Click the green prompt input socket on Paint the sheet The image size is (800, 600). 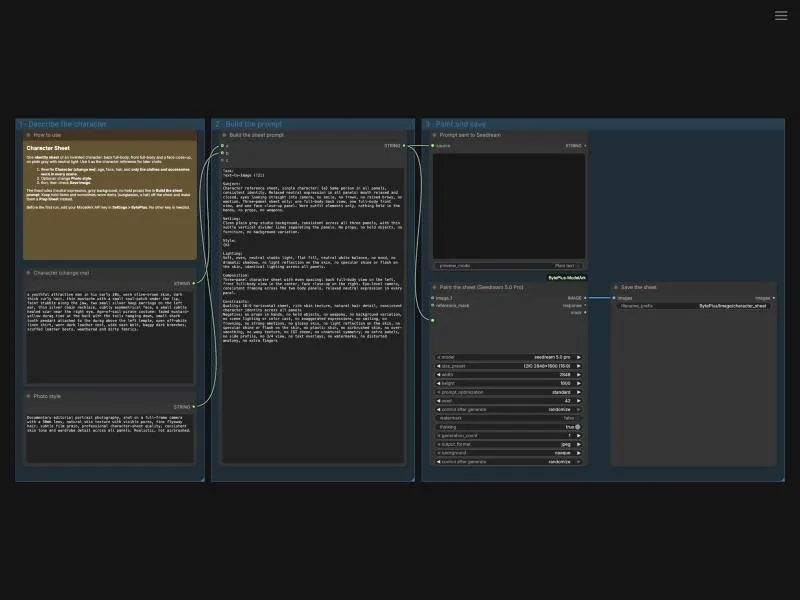[433, 320]
